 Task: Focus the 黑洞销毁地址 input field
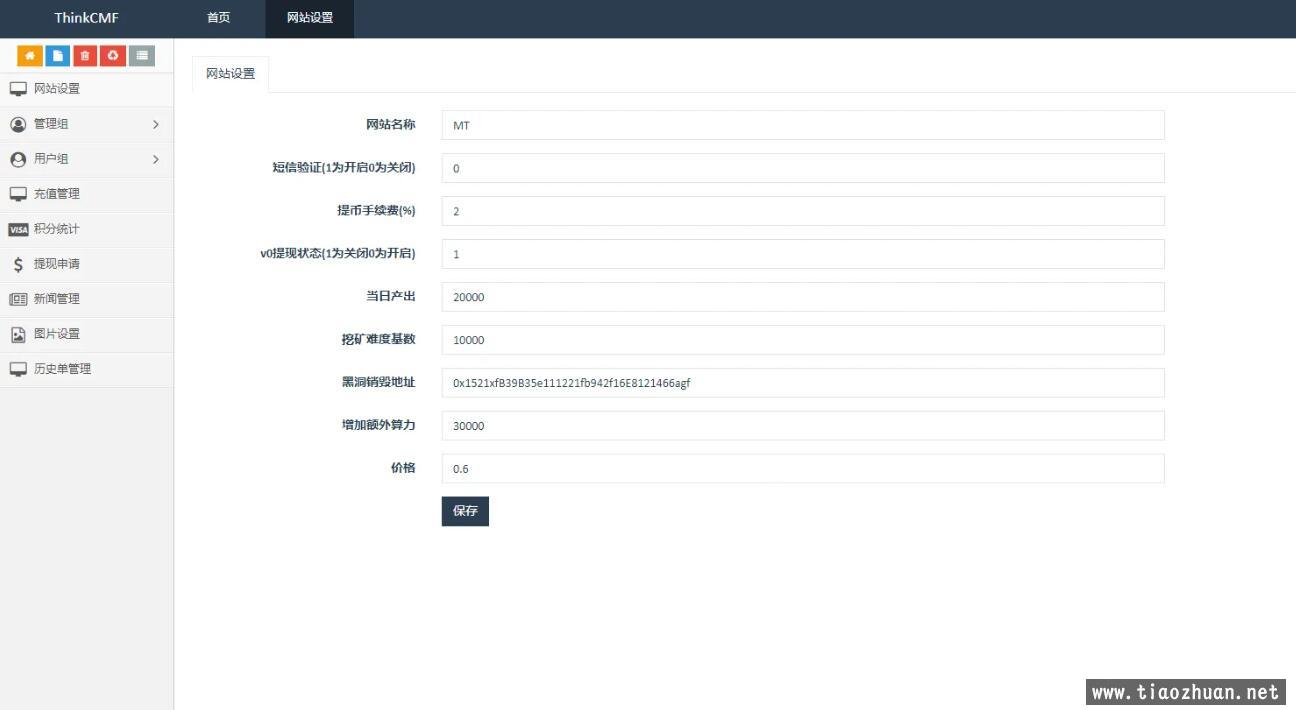(x=803, y=383)
